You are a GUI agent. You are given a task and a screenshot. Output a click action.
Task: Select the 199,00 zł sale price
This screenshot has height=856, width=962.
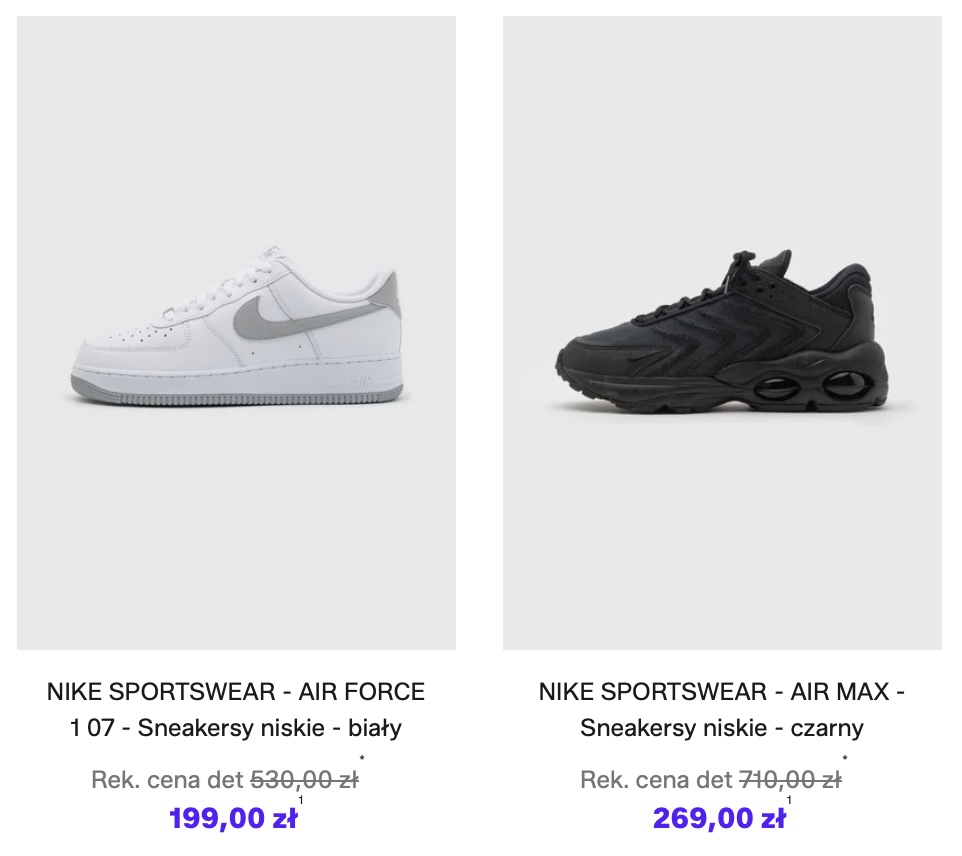tap(233, 819)
